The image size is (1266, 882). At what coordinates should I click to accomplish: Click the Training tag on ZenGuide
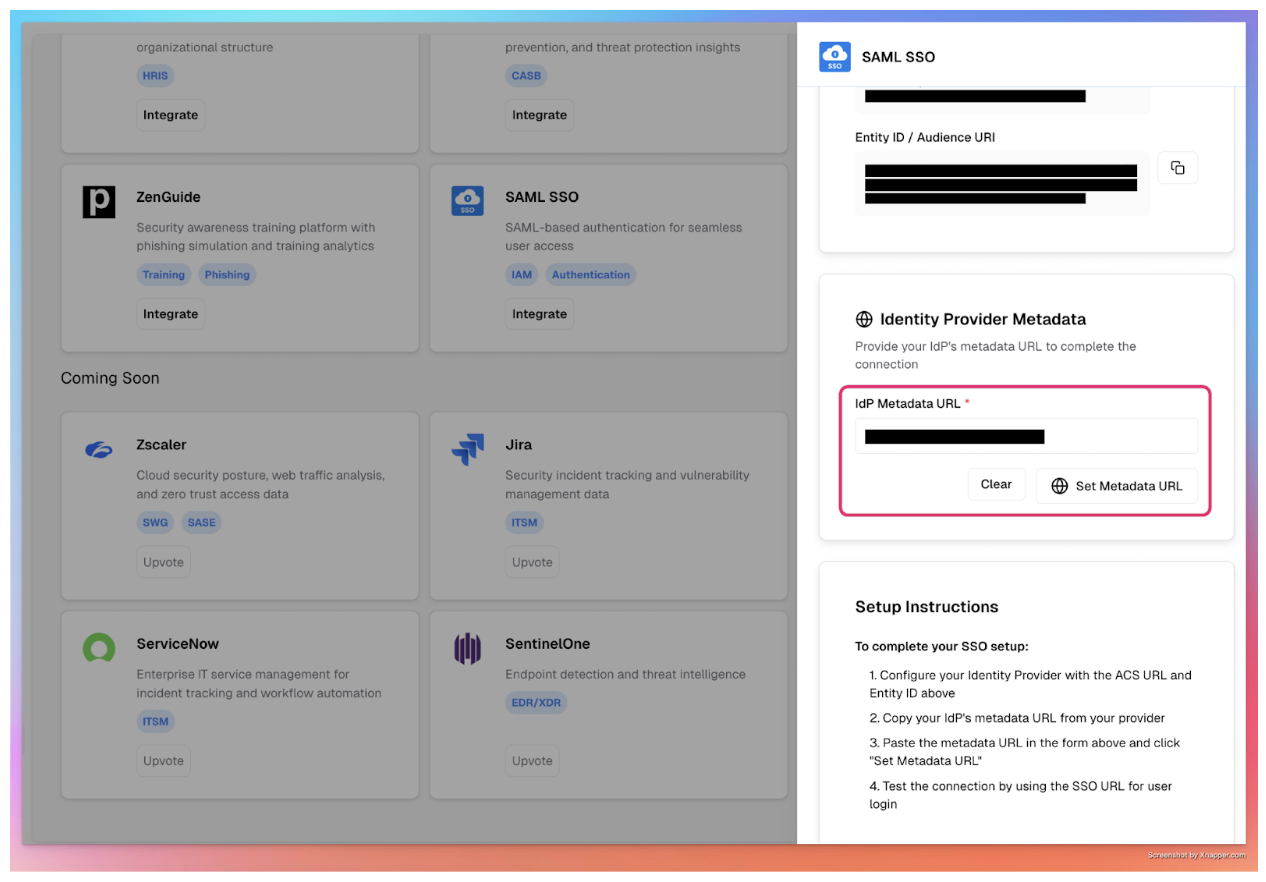click(x=164, y=275)
